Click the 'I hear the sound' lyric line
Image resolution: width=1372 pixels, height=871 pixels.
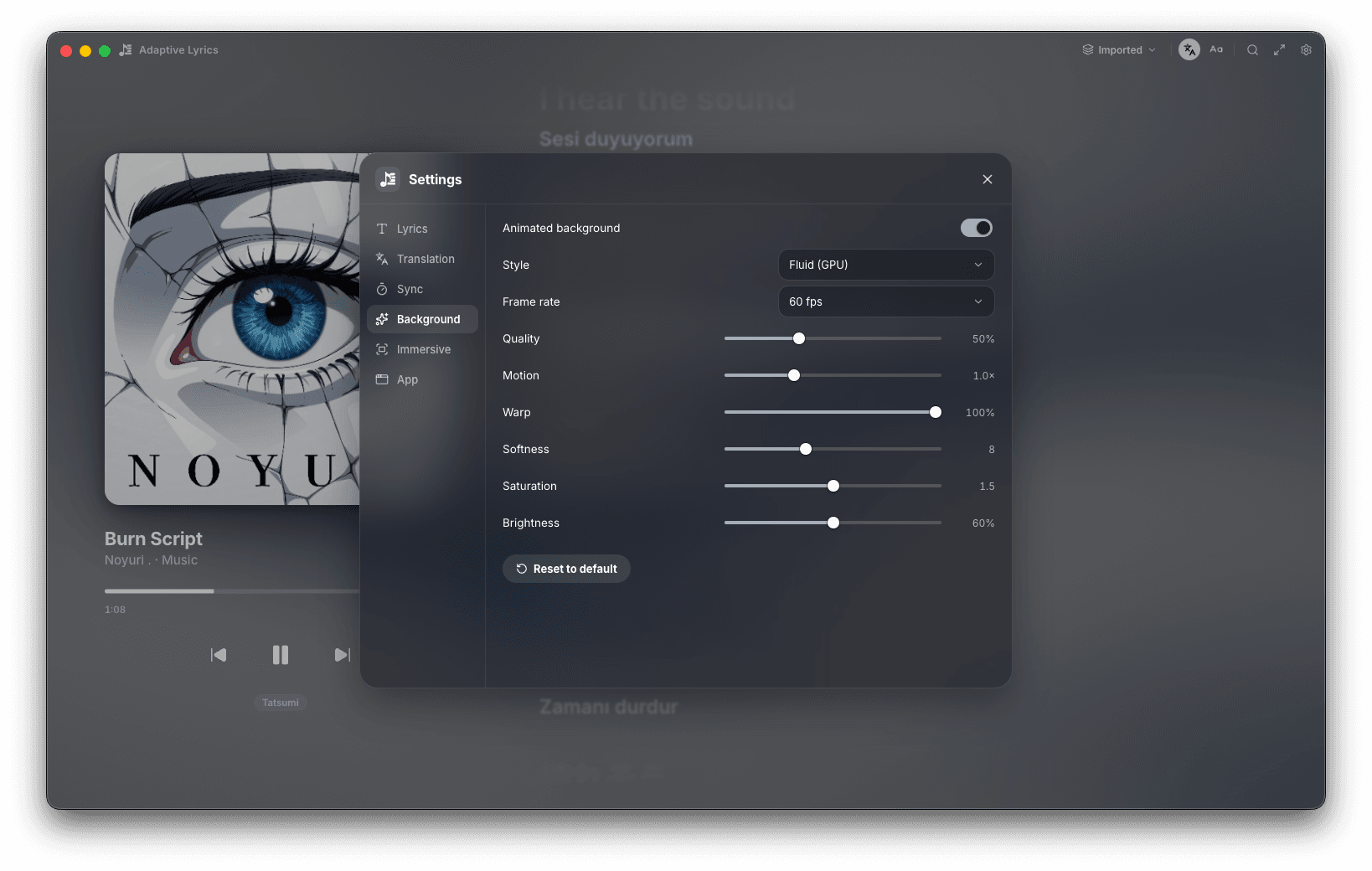tap(668, 99)
